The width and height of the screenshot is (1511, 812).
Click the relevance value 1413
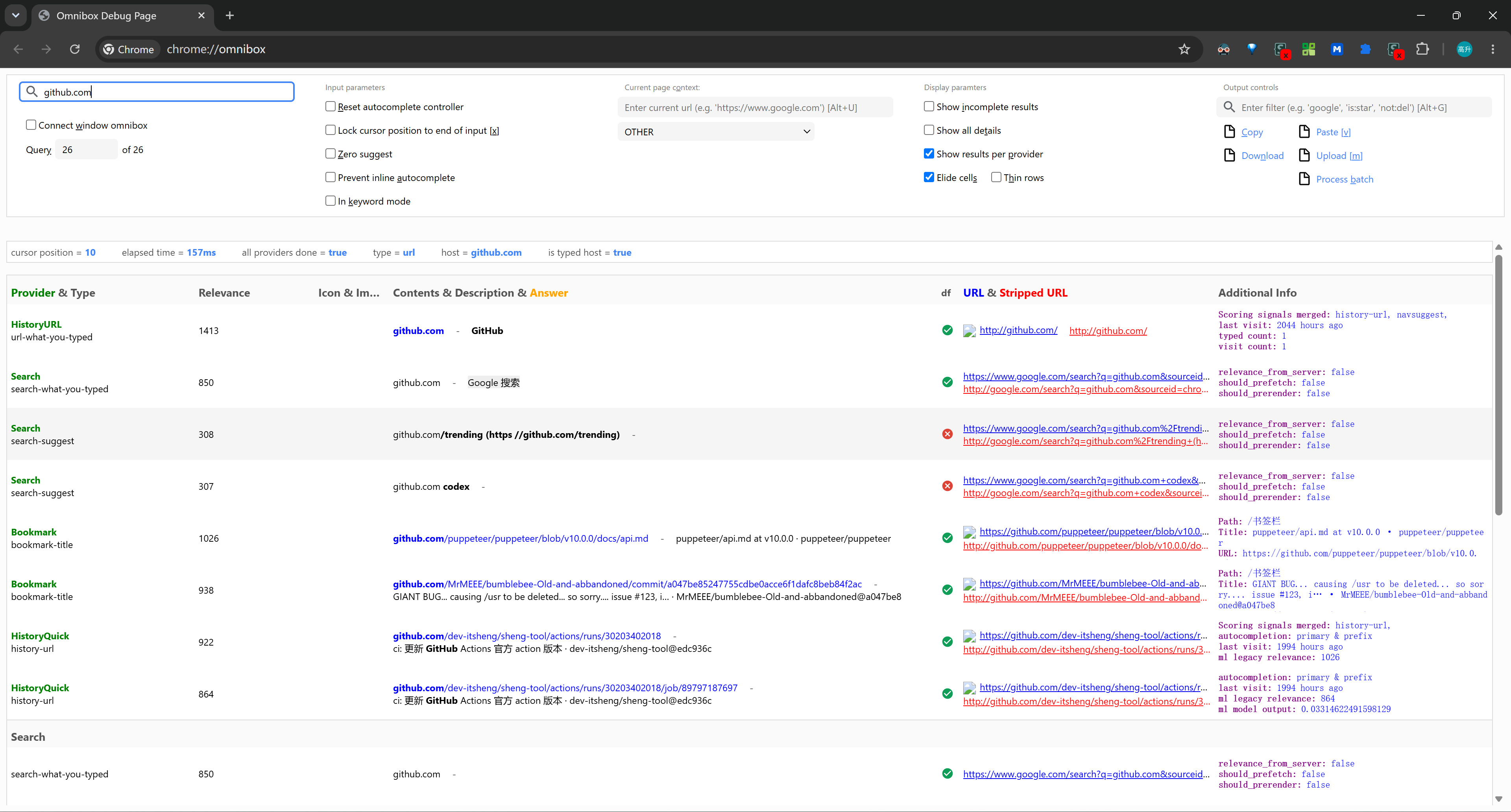coord(208,331)
